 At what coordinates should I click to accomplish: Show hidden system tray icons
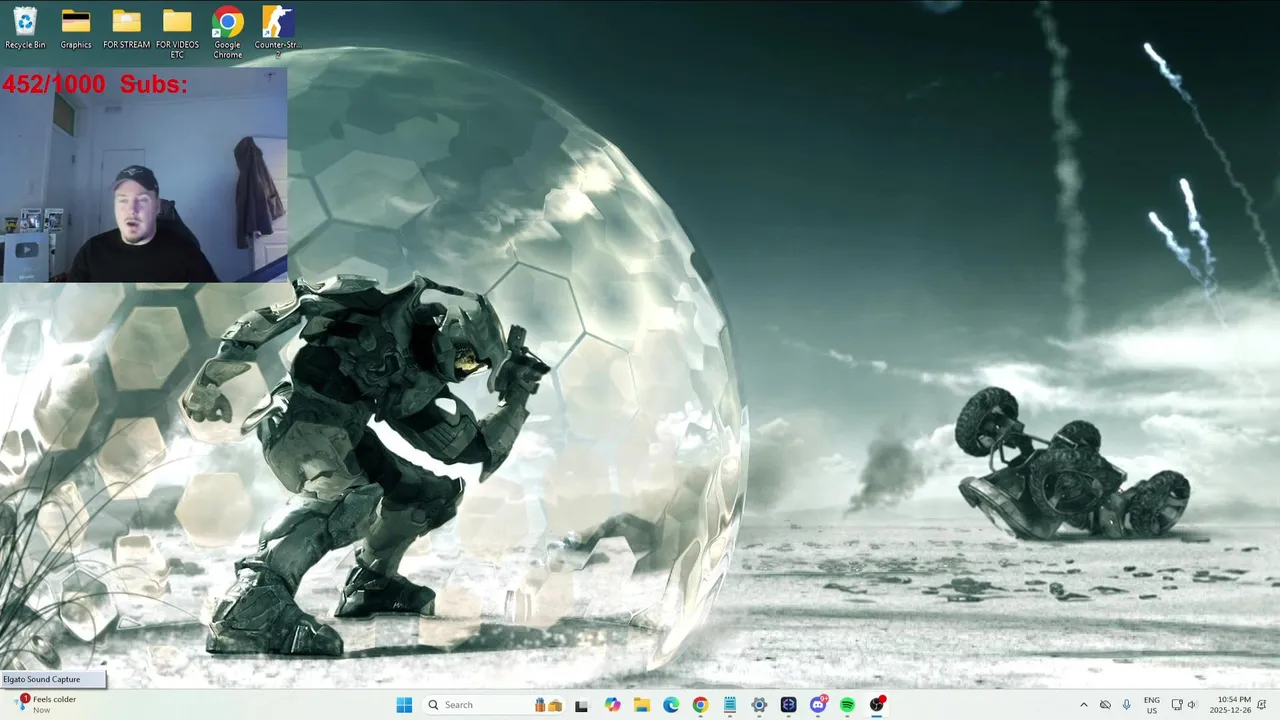pyautogui.click(x=1083, y=705)
